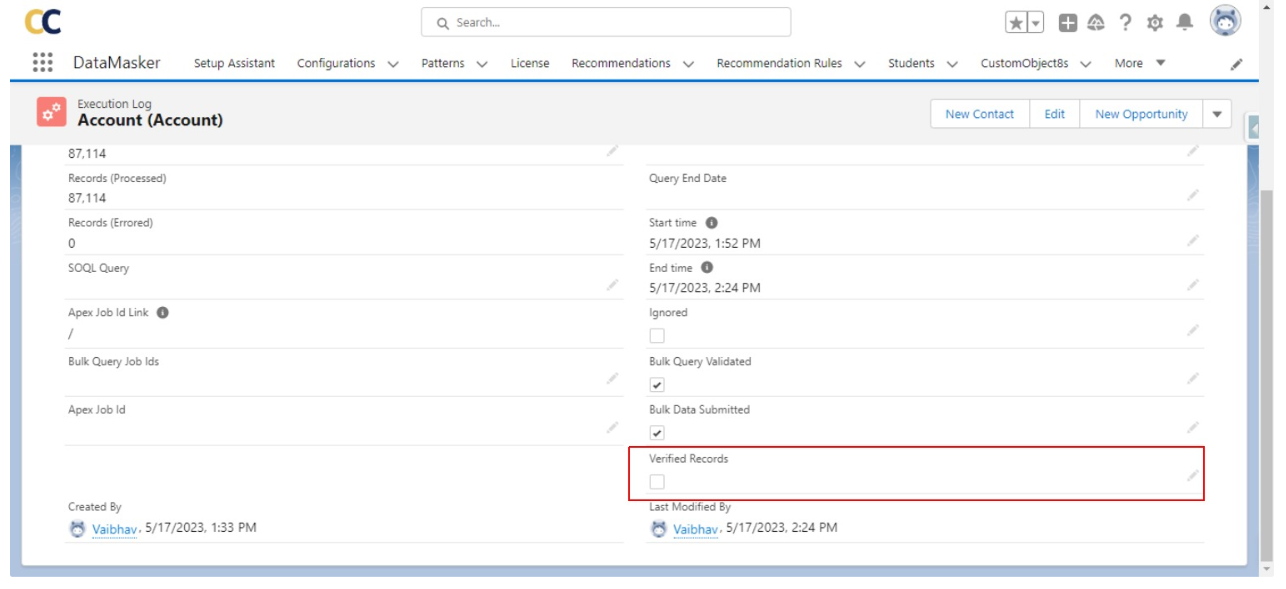
Task: Switch to the License tab
Action: 529,63
